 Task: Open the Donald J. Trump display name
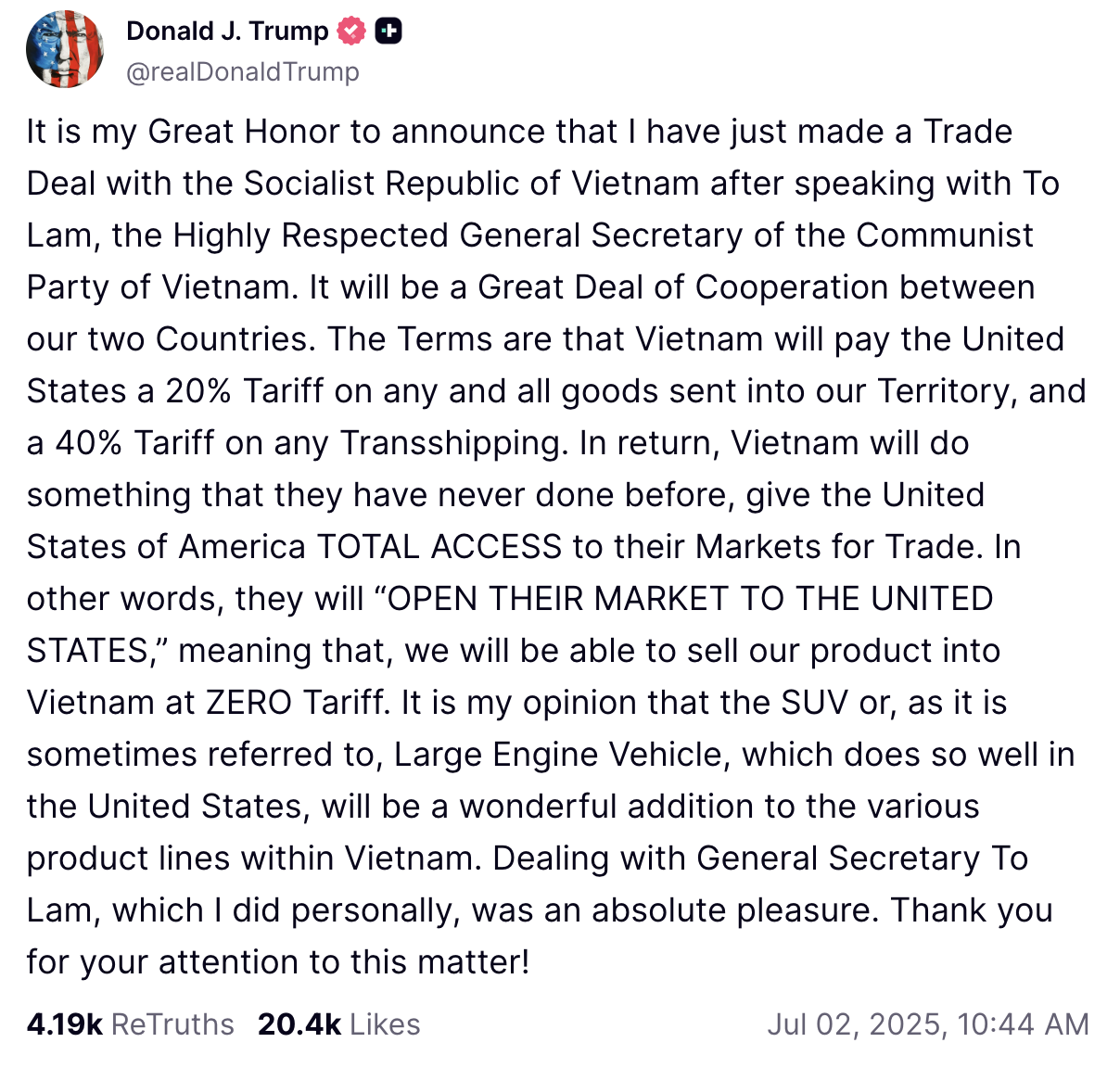pyautogui.click(x=227, y=31)
